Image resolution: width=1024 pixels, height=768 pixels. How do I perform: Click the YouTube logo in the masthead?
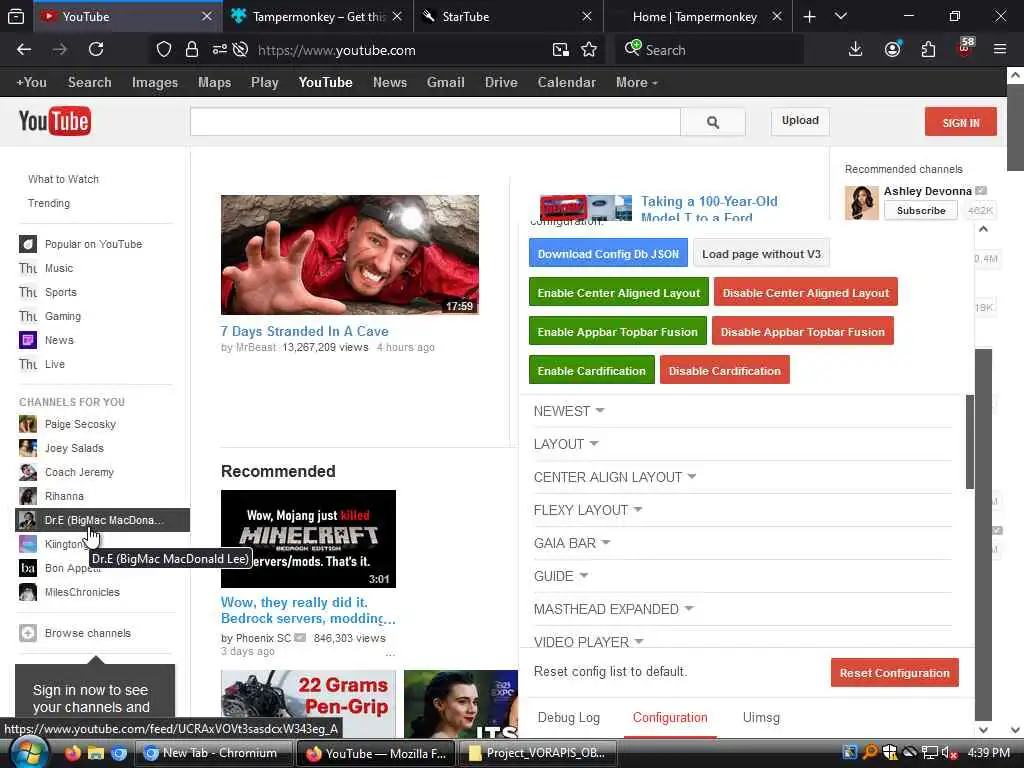tap(55, 121)
